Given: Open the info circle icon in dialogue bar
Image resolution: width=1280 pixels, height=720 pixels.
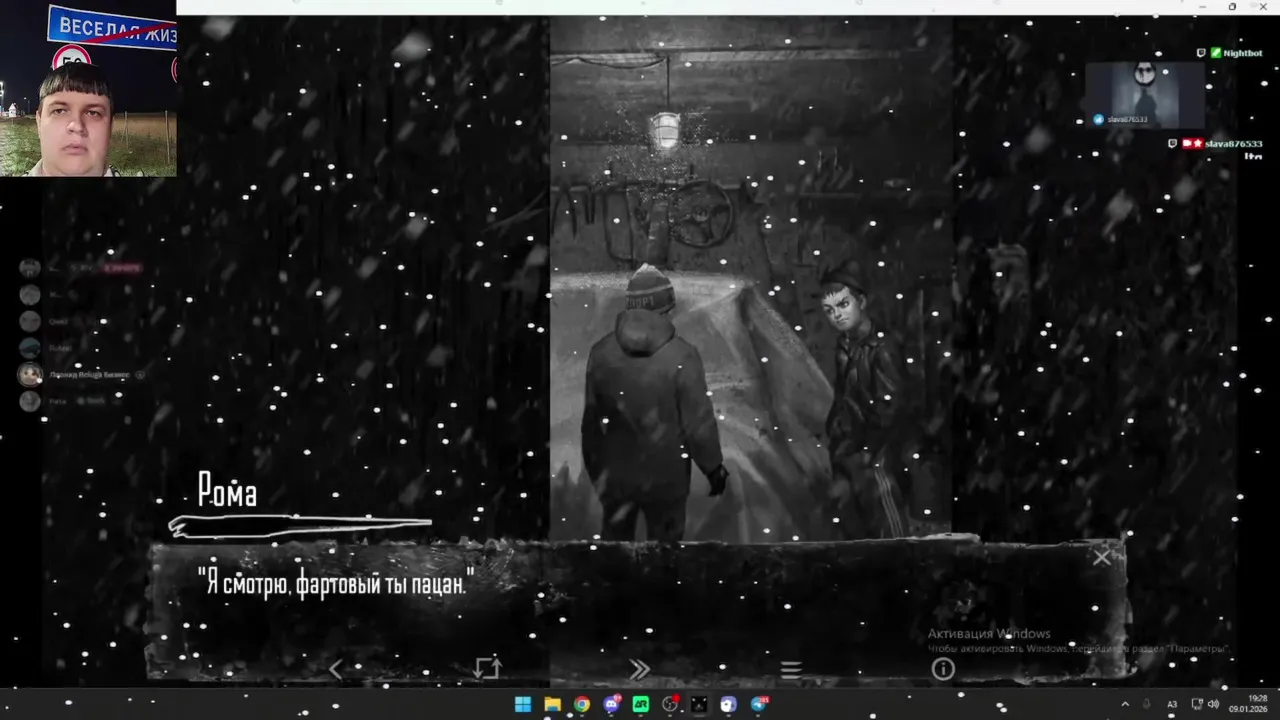Looking at the screenshot, I should point(943,669).
